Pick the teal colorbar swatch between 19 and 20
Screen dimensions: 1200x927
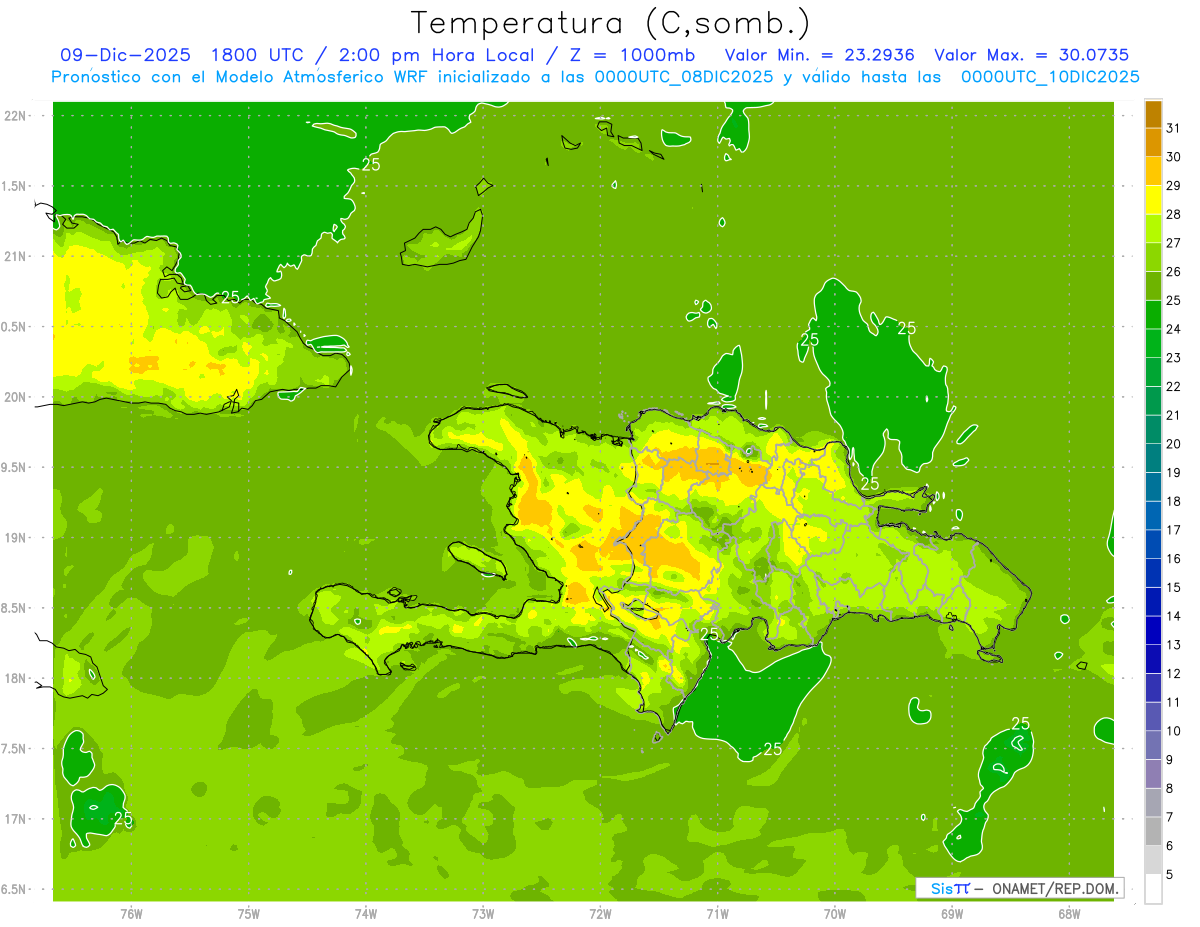tap(1153, 458)
